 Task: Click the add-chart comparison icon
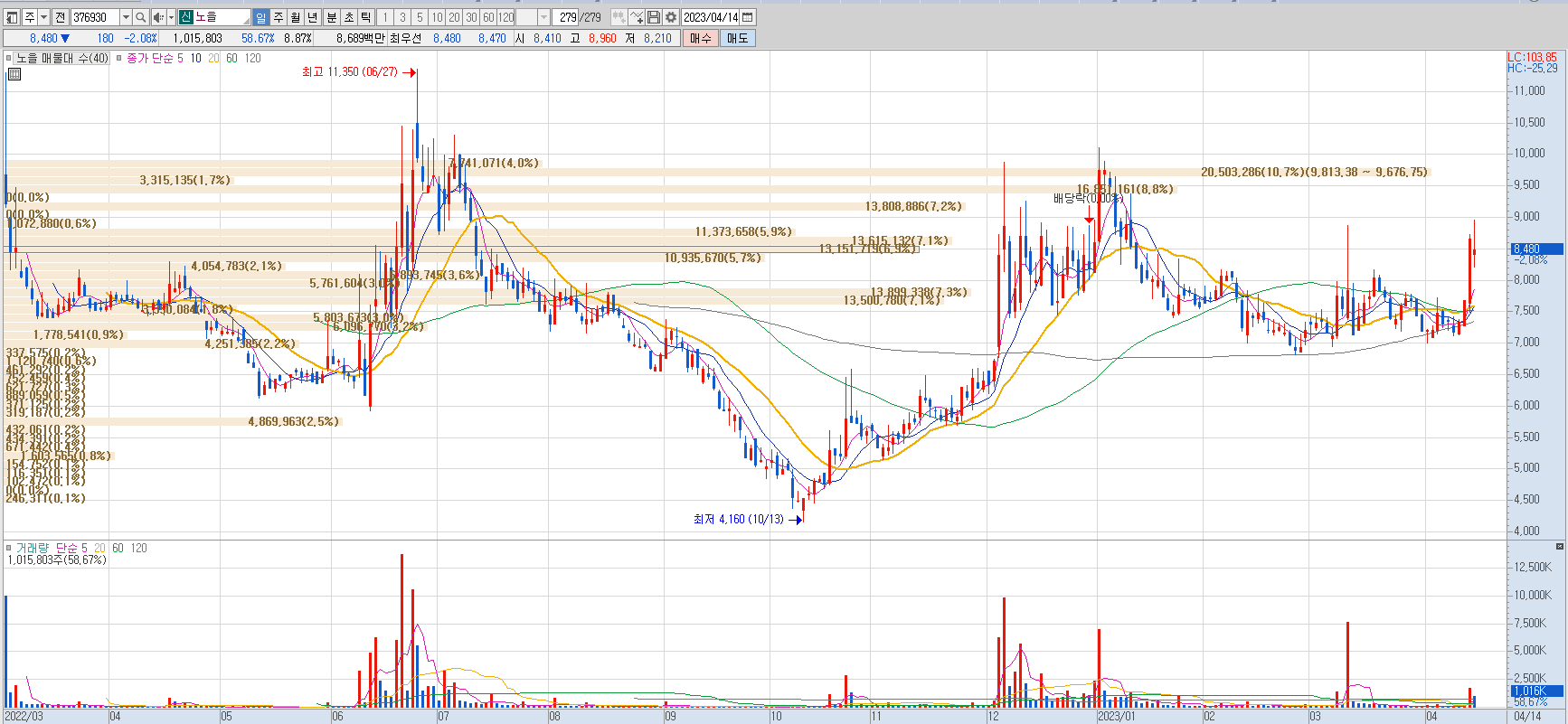[x=619, y=17]
